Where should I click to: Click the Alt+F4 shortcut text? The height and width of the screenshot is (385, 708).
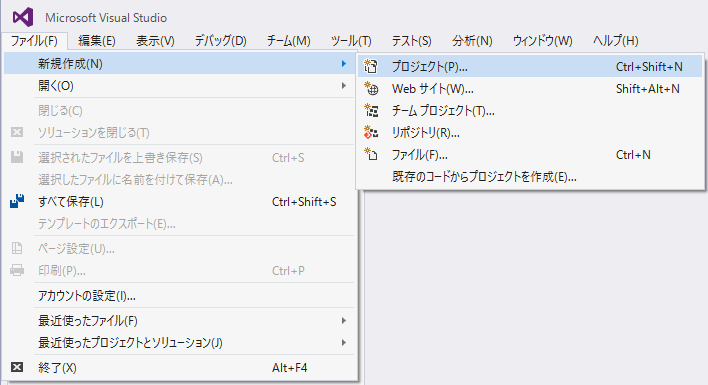point(289,368)
